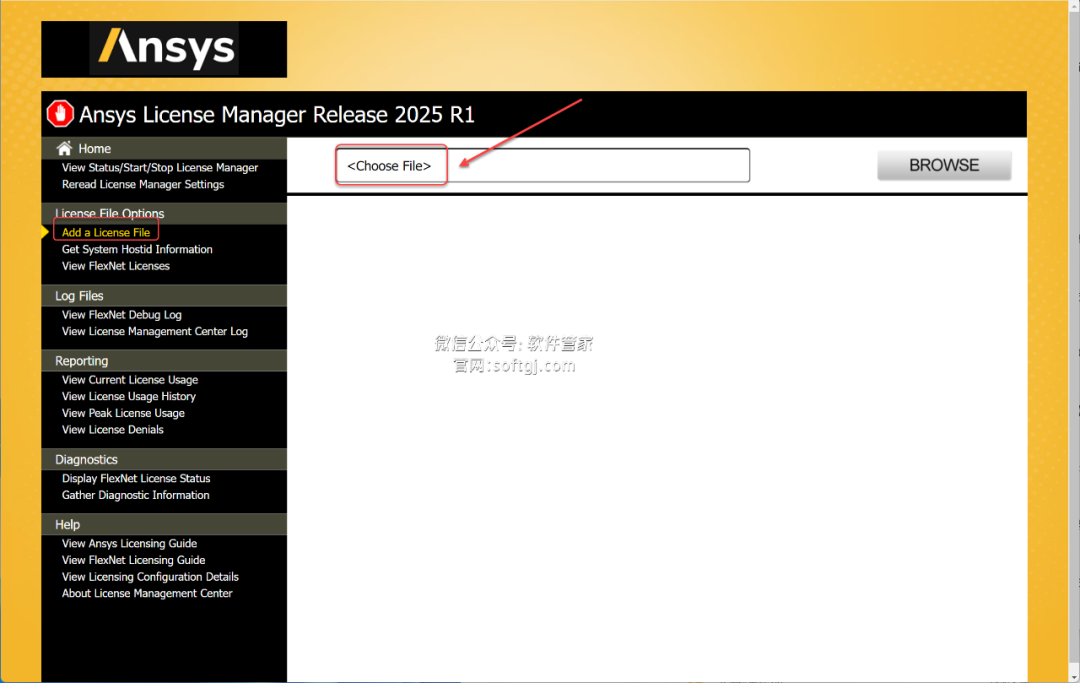Open View FlexNet Debug Log
Image resolution: width=1080 pixels, height=683 pixels.
[x=122, y=315]
